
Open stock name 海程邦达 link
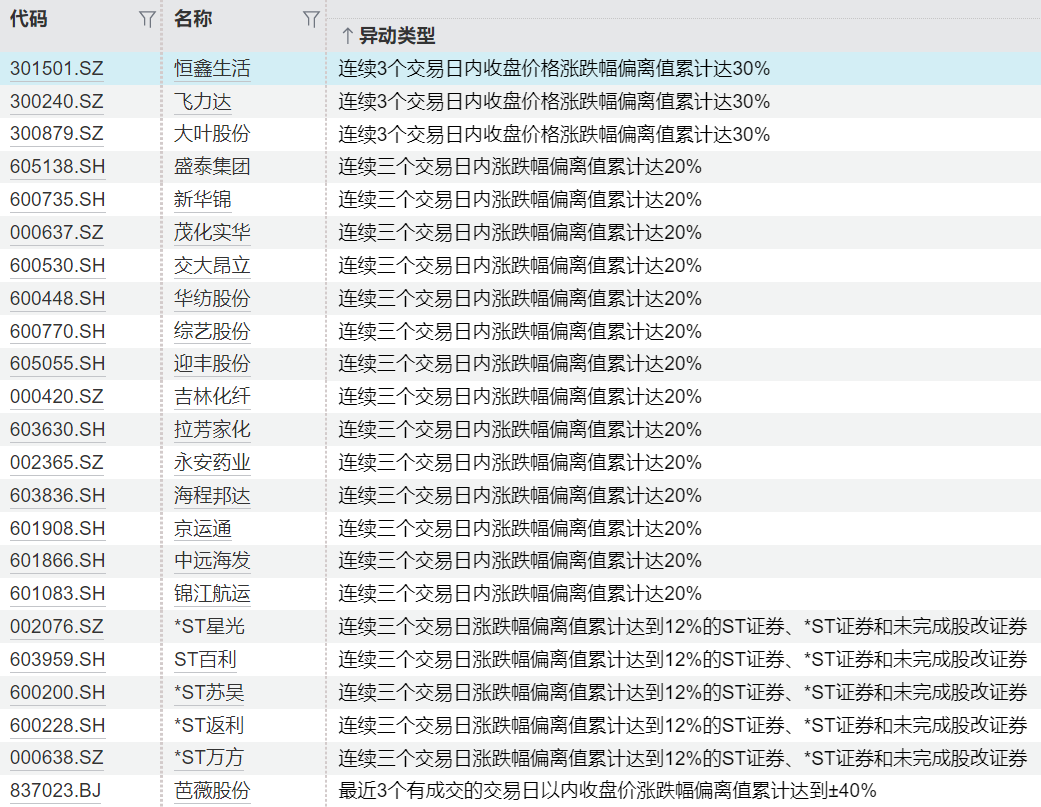[x=212, y=496]
